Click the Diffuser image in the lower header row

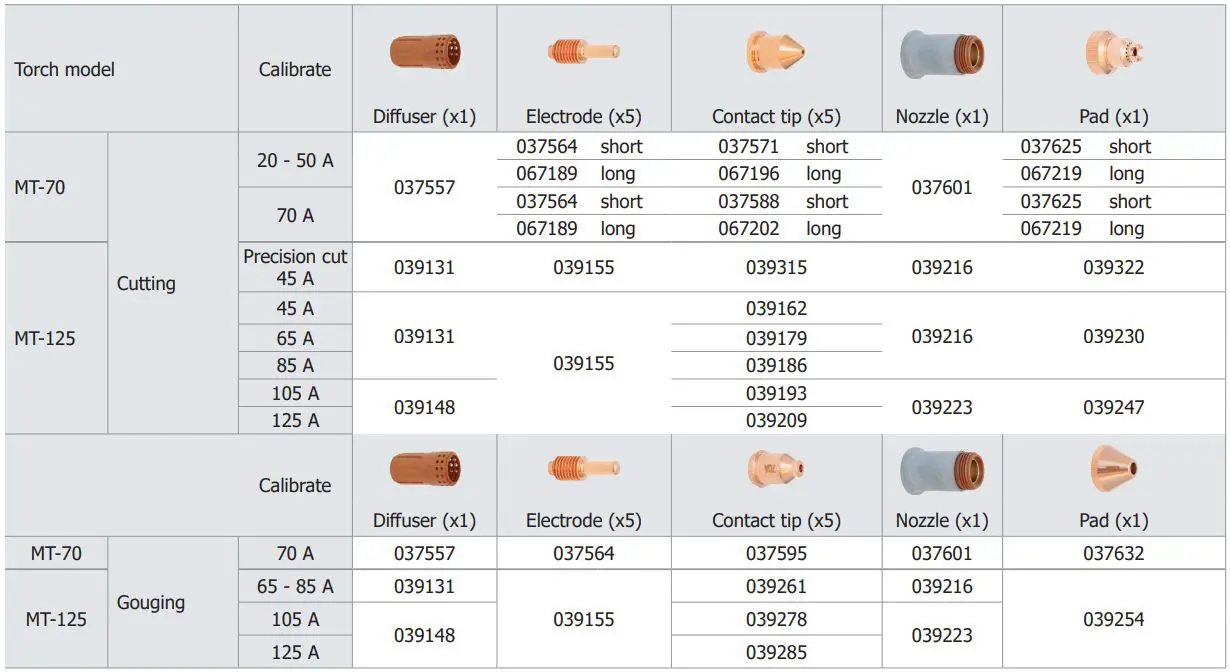425,468
